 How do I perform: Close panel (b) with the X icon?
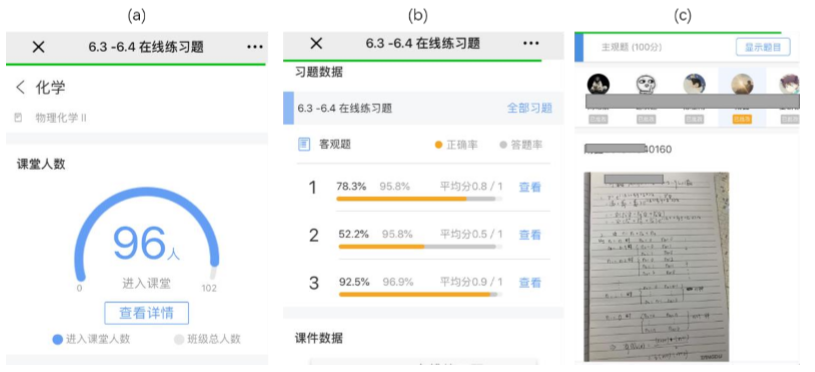point(316,43)
